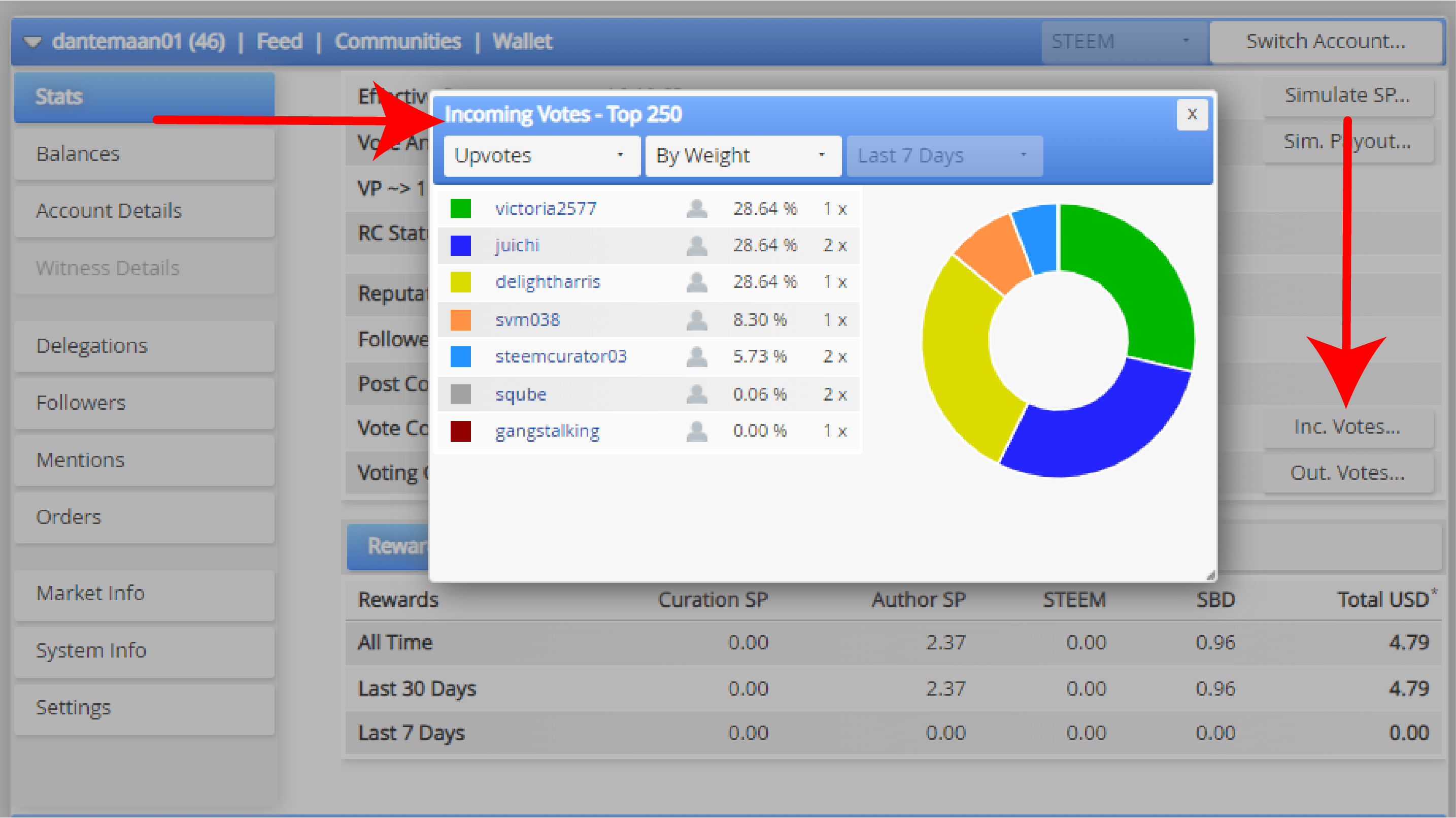Select the Followers sidebar tab
The height and width of the screenshot is (818, 1456).
[x=144, y=403]
